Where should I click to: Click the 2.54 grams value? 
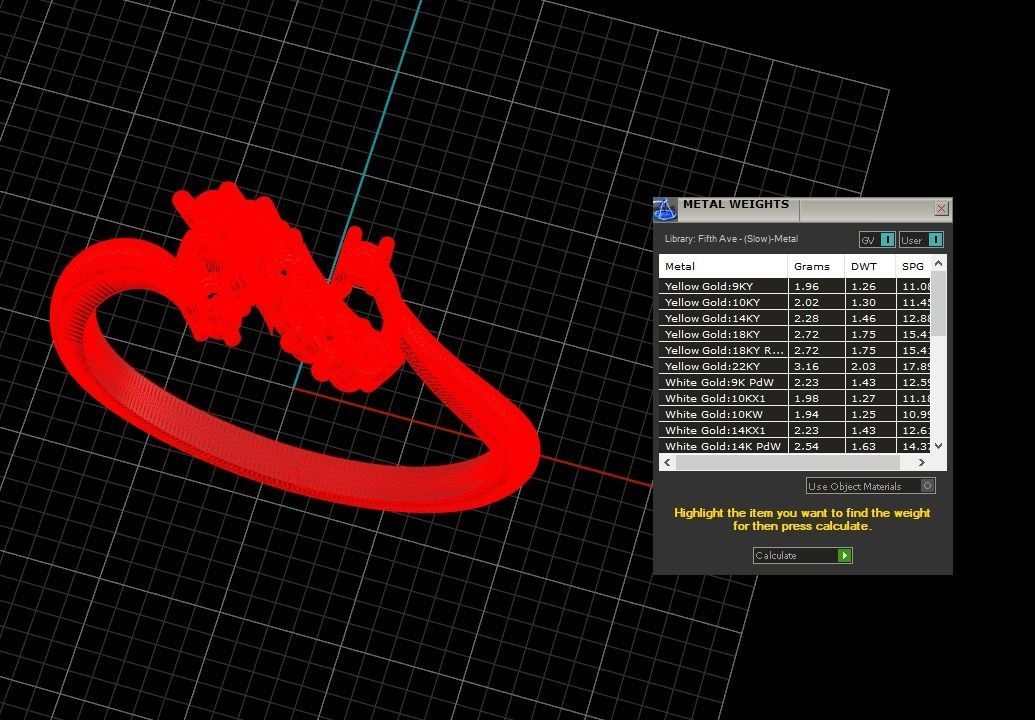pos(807,446)
